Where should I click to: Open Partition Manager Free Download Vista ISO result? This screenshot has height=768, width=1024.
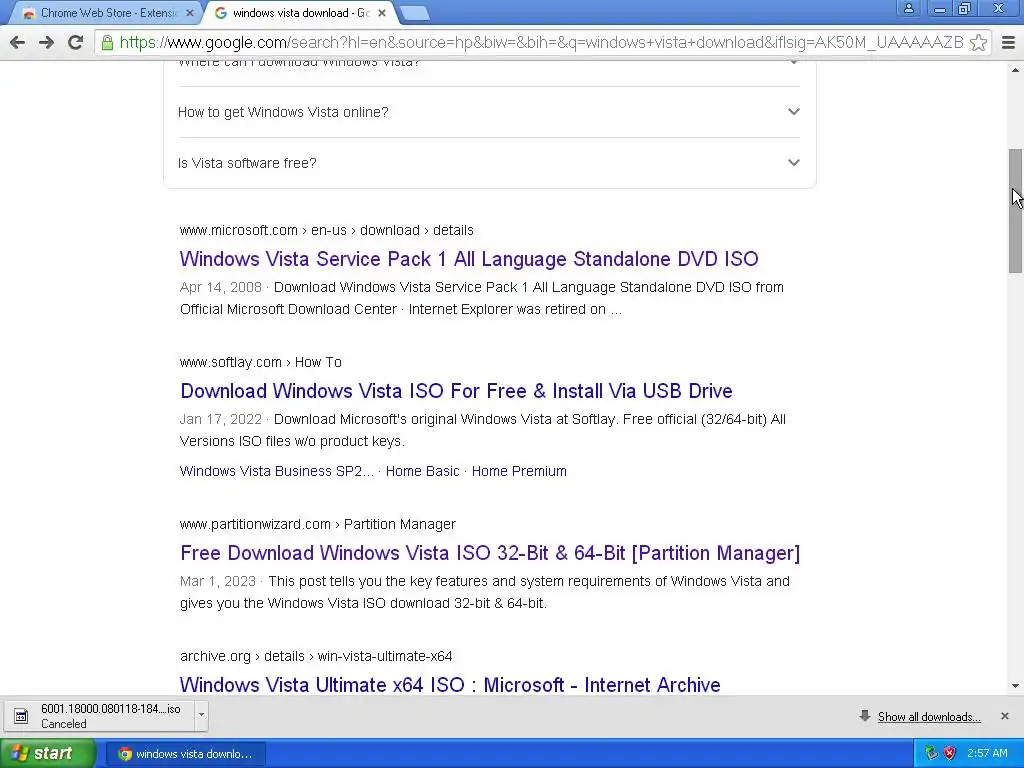pos(490,552)
